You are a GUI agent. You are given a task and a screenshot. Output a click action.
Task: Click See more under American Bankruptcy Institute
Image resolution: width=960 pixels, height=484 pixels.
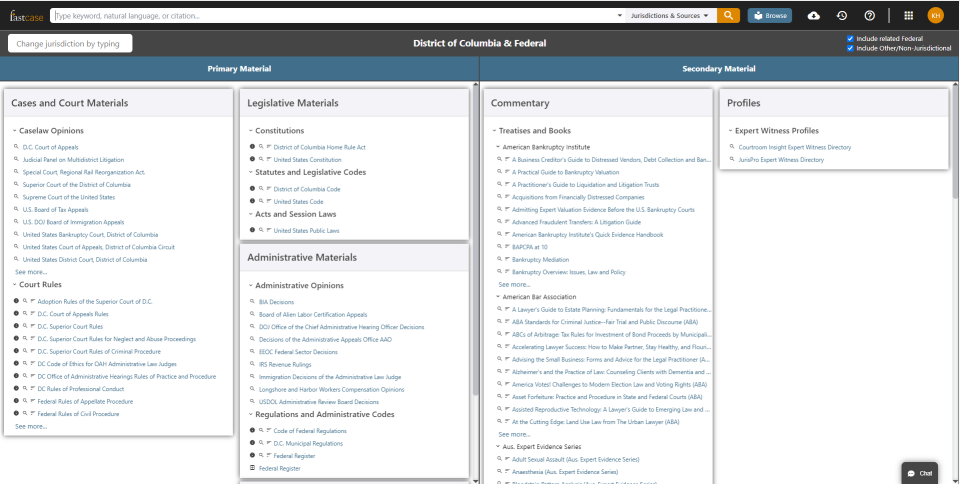[514, 285]
